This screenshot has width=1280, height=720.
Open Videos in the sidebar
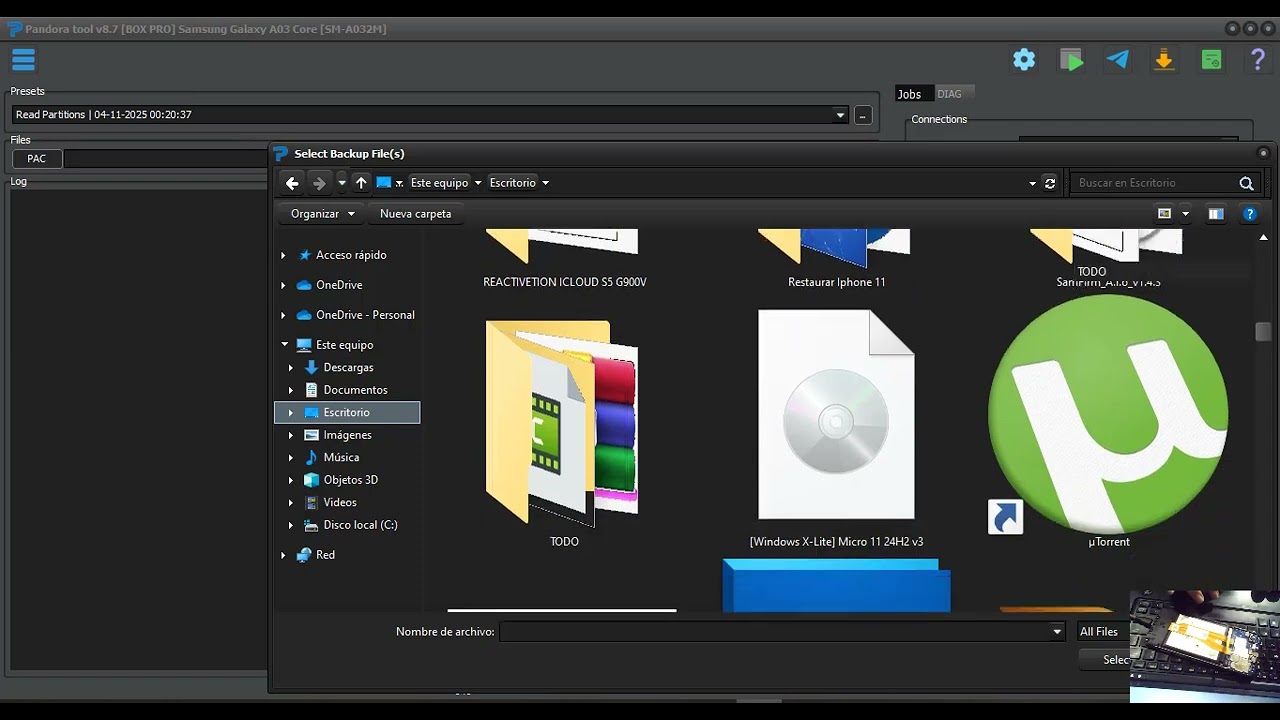point(340,503)
